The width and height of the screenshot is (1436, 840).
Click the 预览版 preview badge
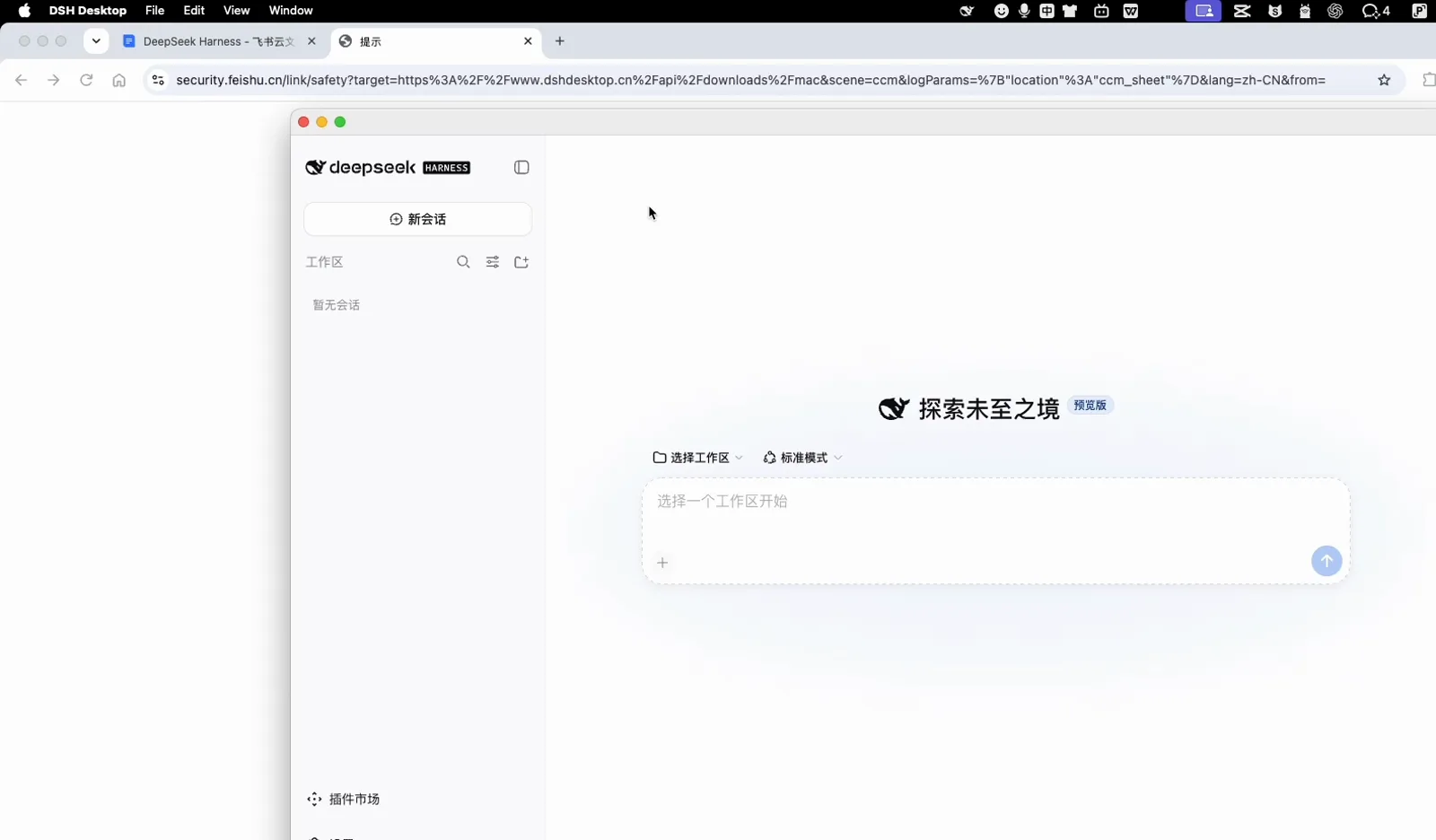pos(1090,406)
